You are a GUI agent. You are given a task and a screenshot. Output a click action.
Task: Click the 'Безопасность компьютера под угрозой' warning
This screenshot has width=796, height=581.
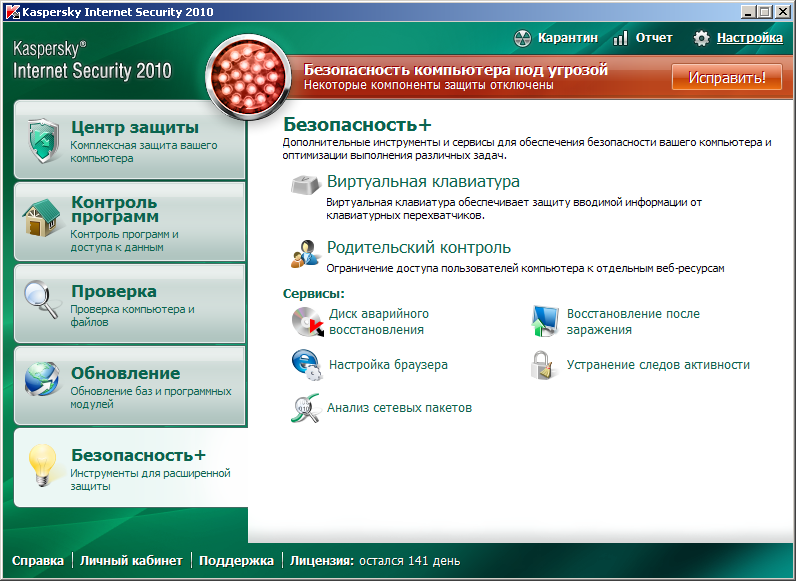(x=455, y=70)
